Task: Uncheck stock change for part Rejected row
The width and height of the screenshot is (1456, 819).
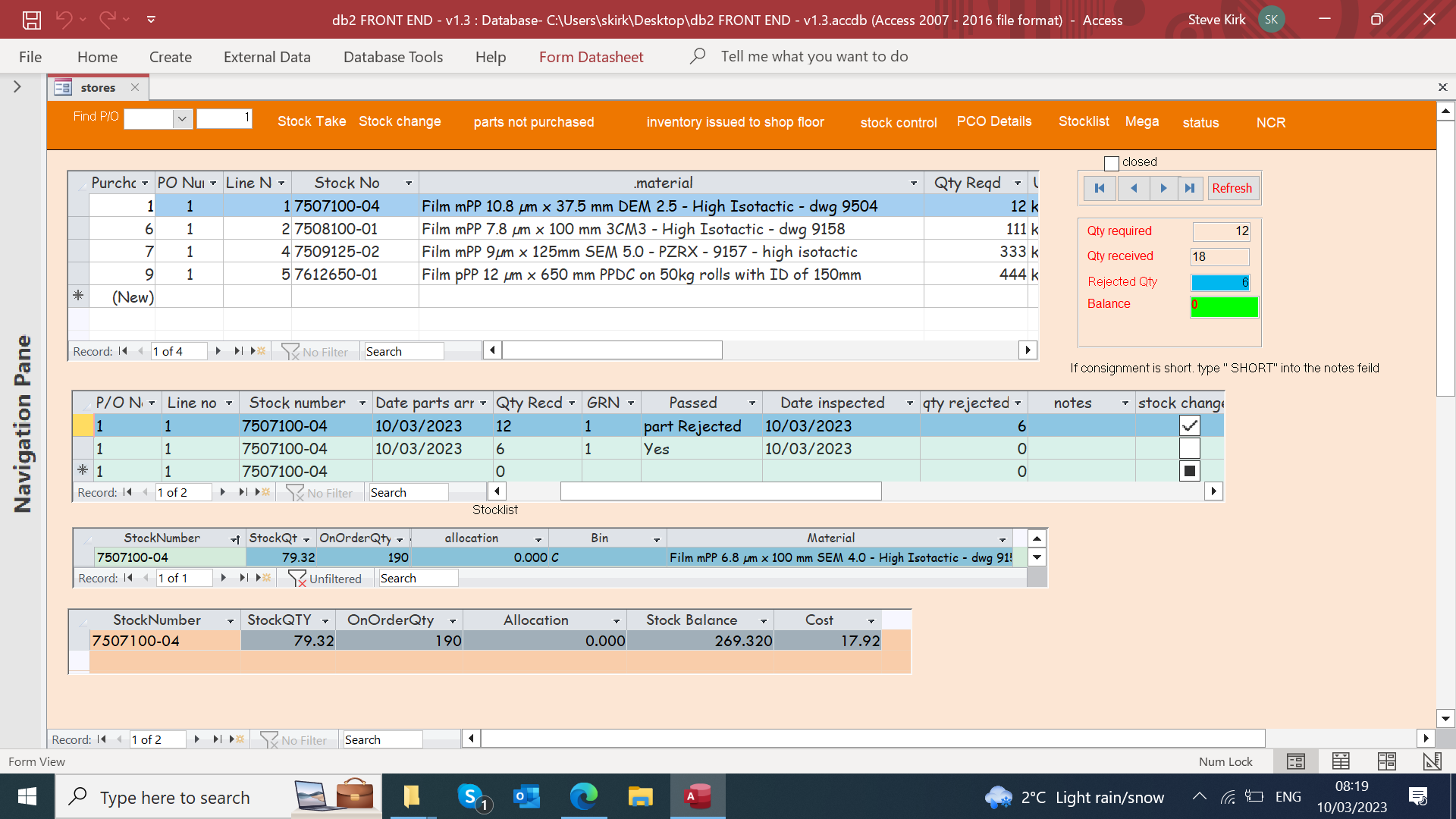Action: [x=1189, y=426]
